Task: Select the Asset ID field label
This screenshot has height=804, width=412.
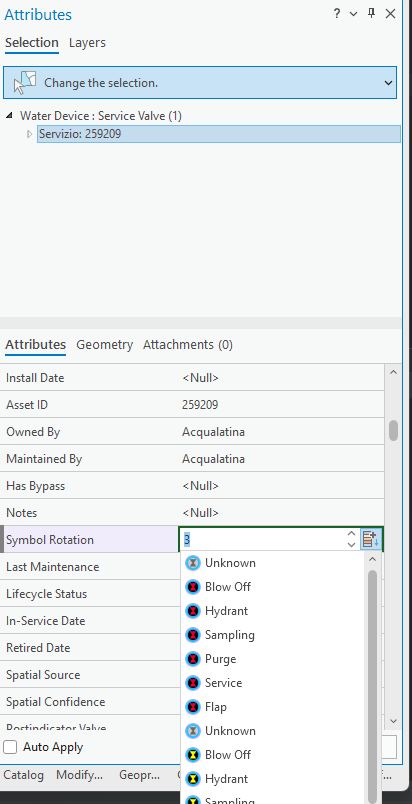Action: tap(27, 405)
